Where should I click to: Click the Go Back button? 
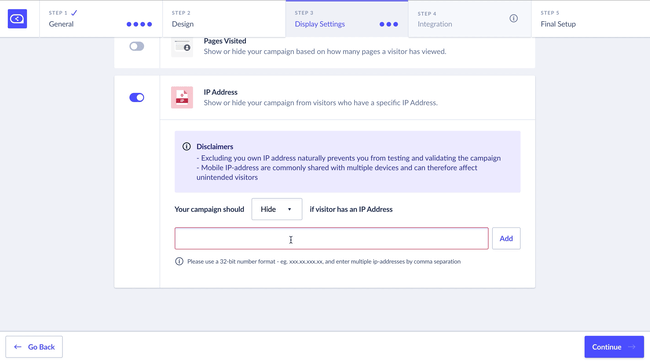pos(34,347)
